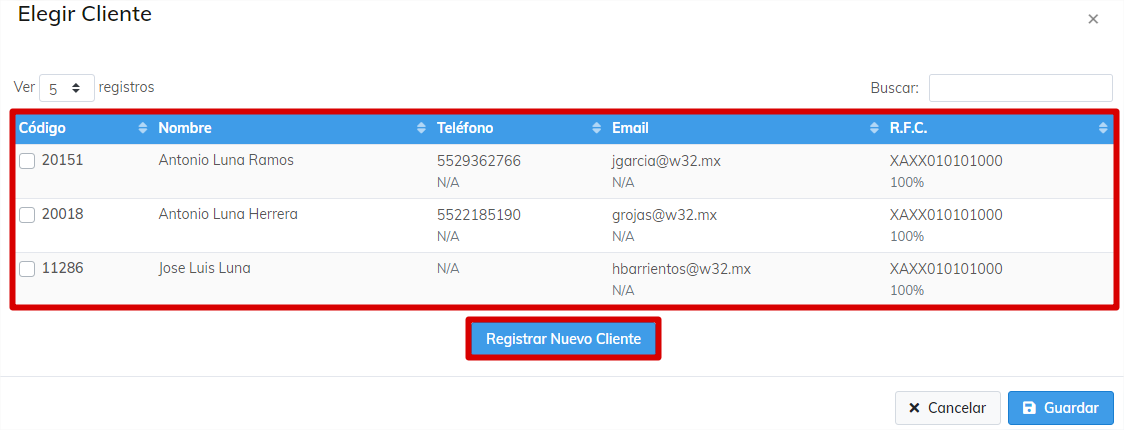Click email hbarrientos@w32.mx
1124x430 pixels.
coord(682,269)
